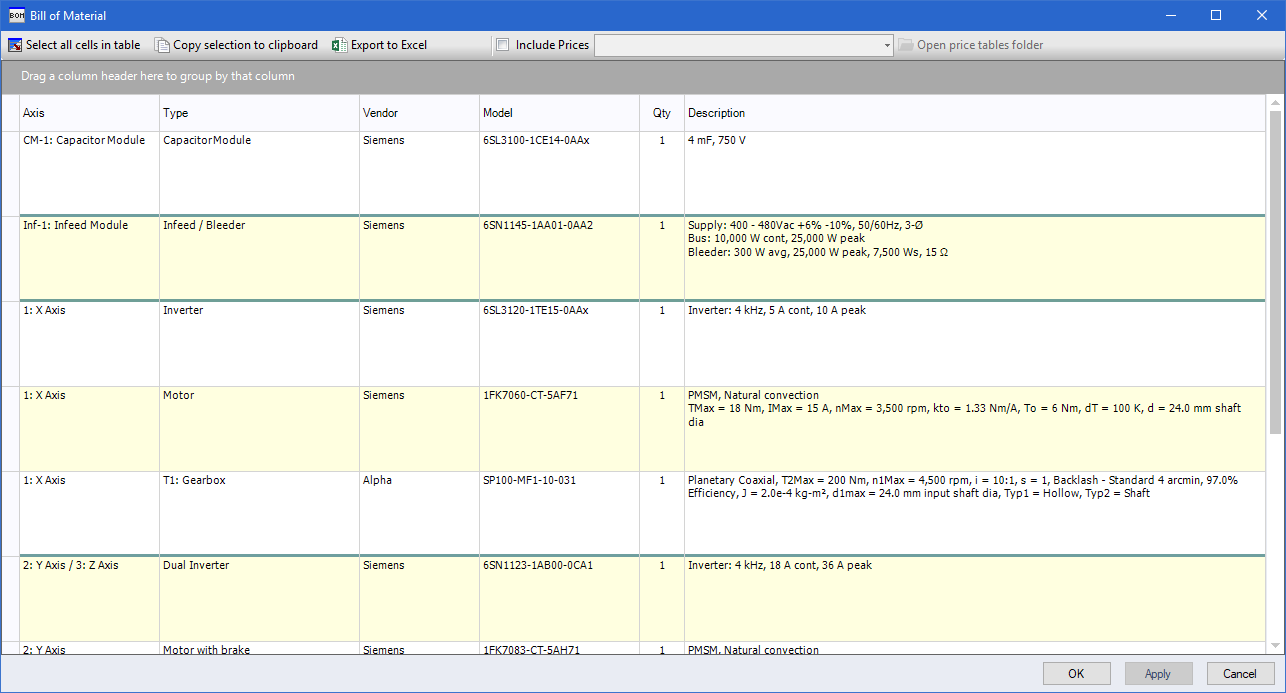
Task: Click the Alpha vendor cell
Action: point(377,481)
